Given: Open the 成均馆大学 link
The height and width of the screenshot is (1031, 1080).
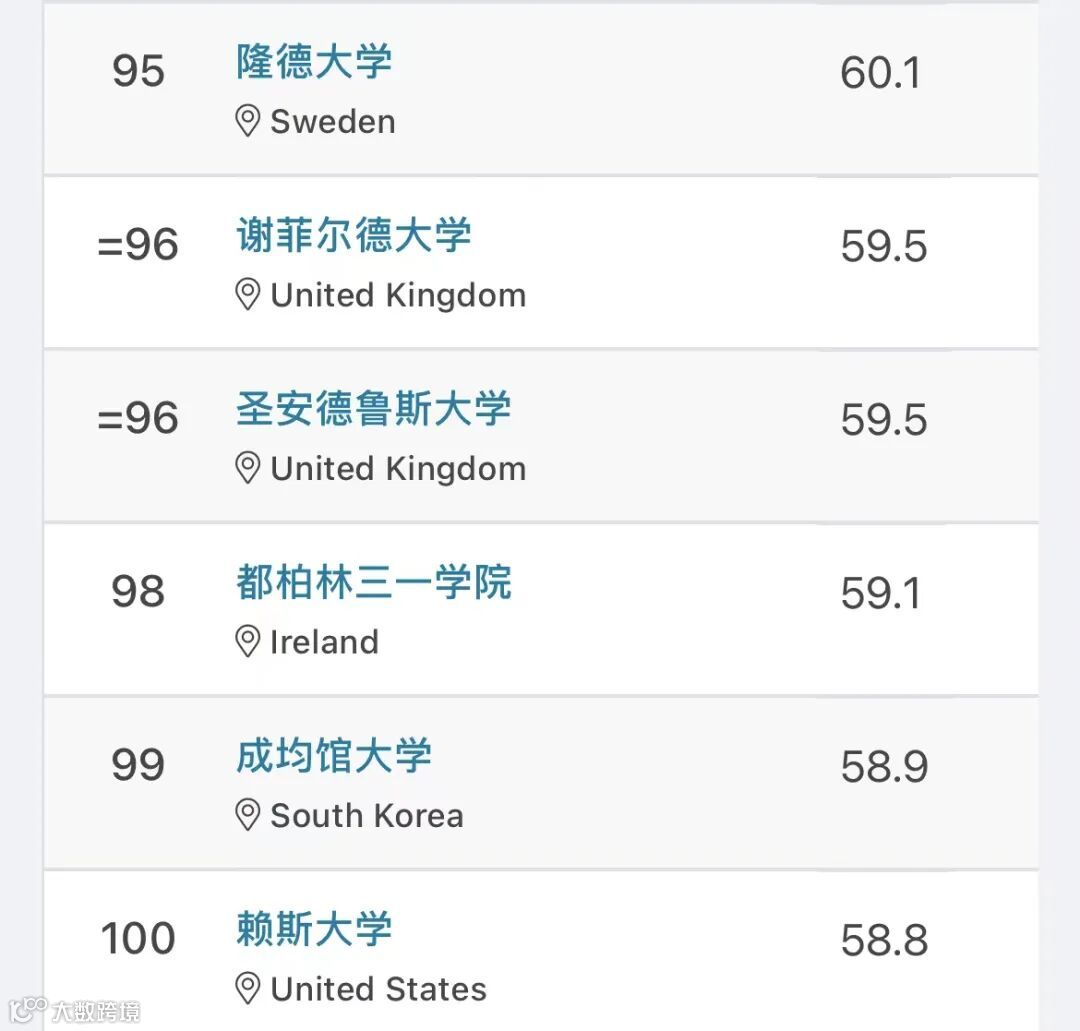Looking at the screenshot, I should 333,756.
